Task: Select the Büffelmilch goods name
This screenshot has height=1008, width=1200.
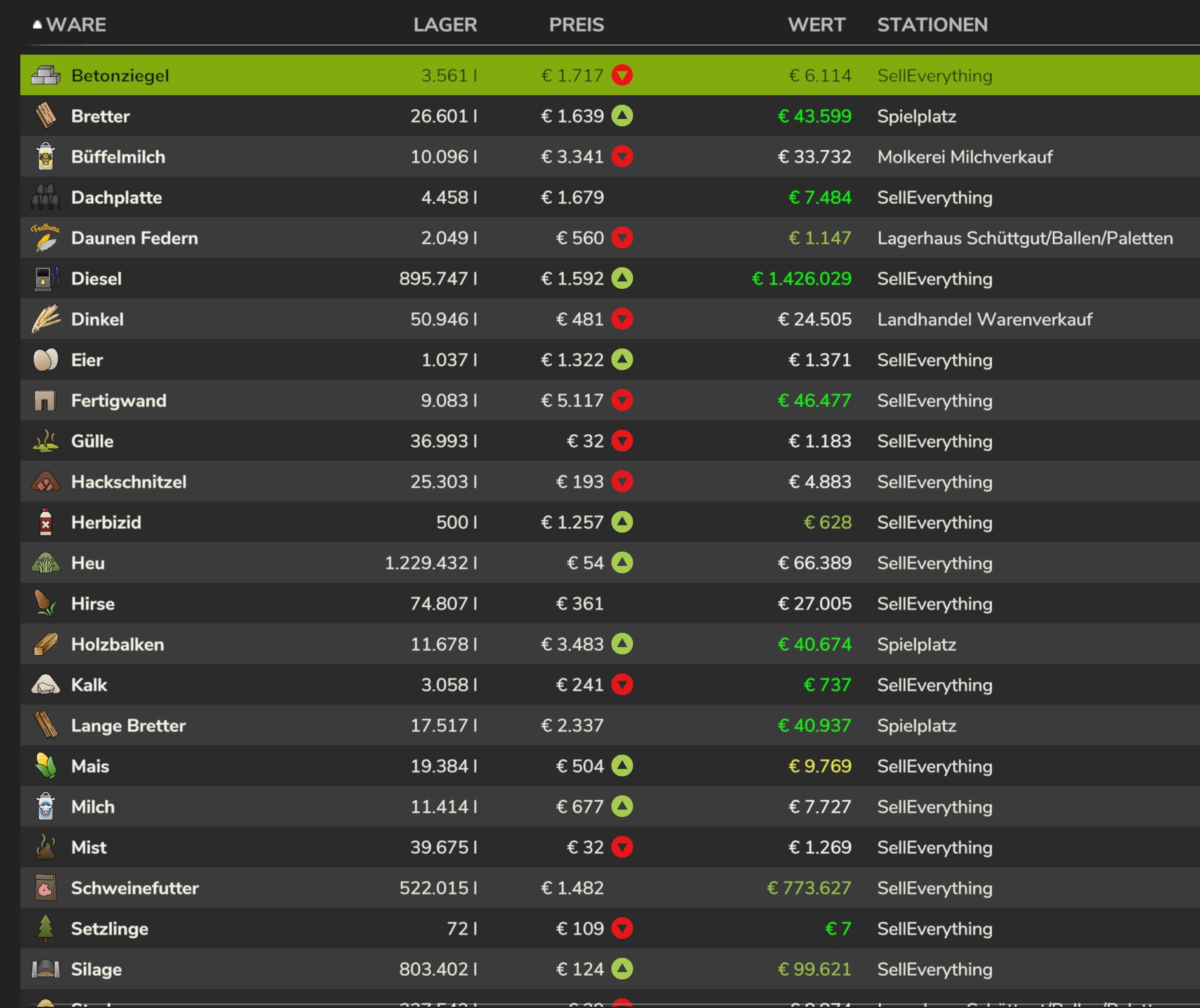Action: click(x=118, y=157)
